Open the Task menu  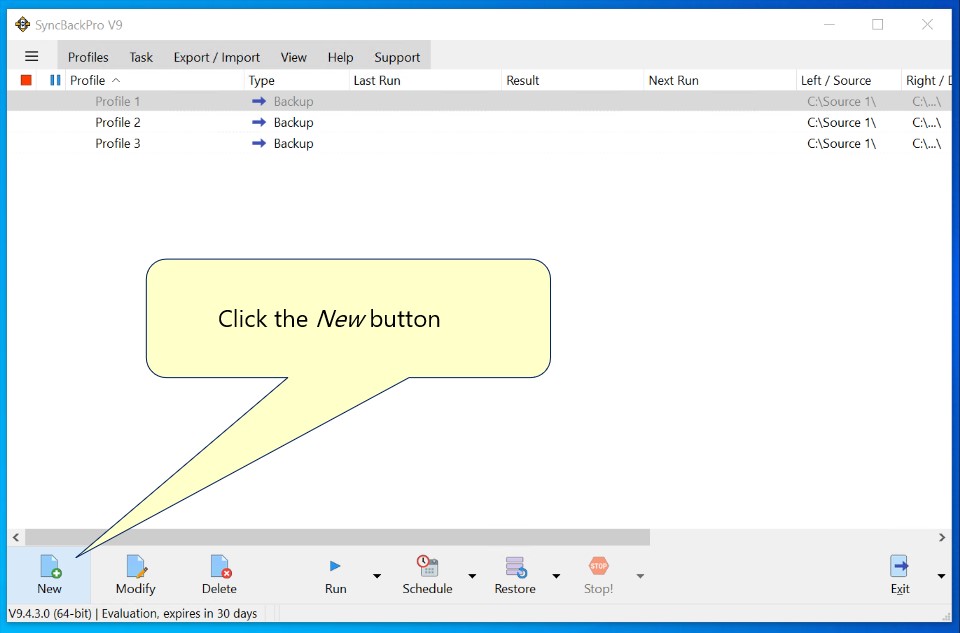[x=141, y=57]
